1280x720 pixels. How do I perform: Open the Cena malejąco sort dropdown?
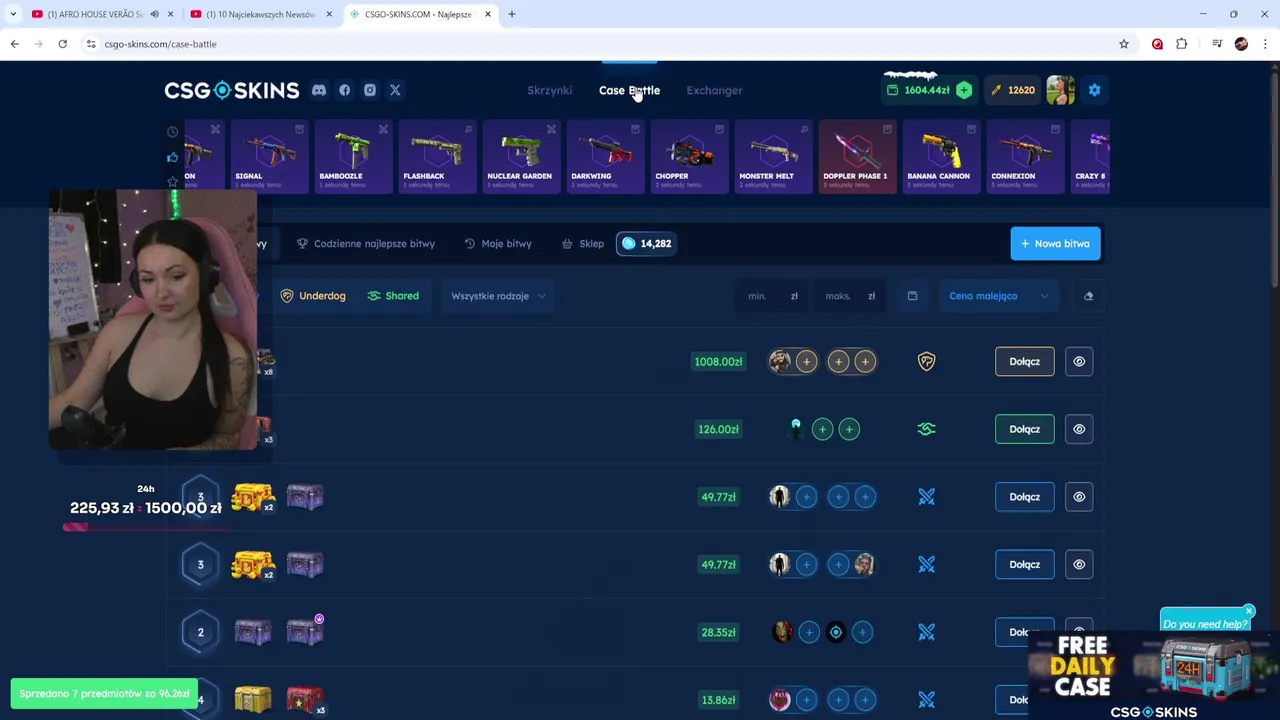[998, 296]
